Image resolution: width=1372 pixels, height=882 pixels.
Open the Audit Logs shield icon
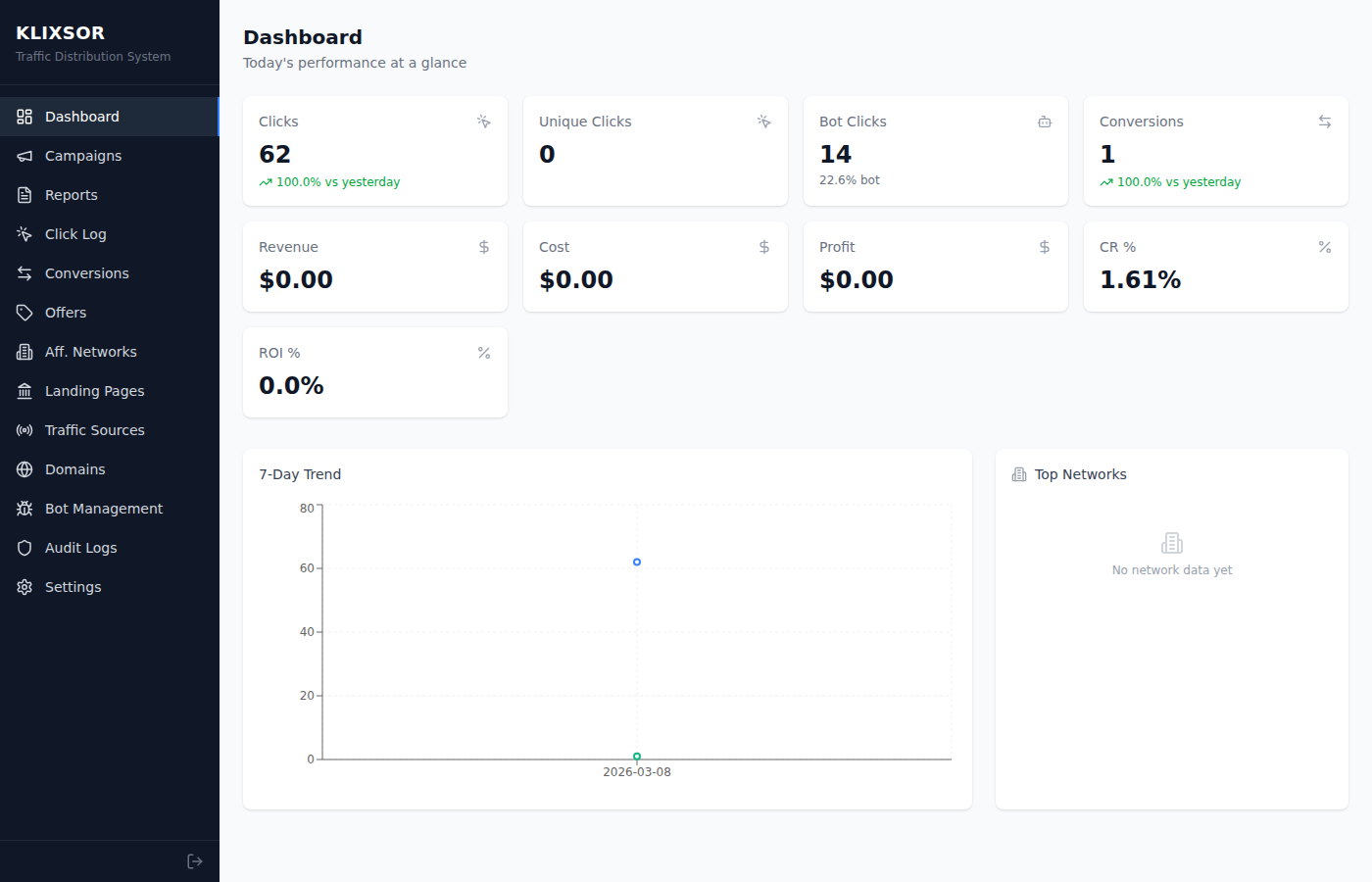(x=24, y=547)
